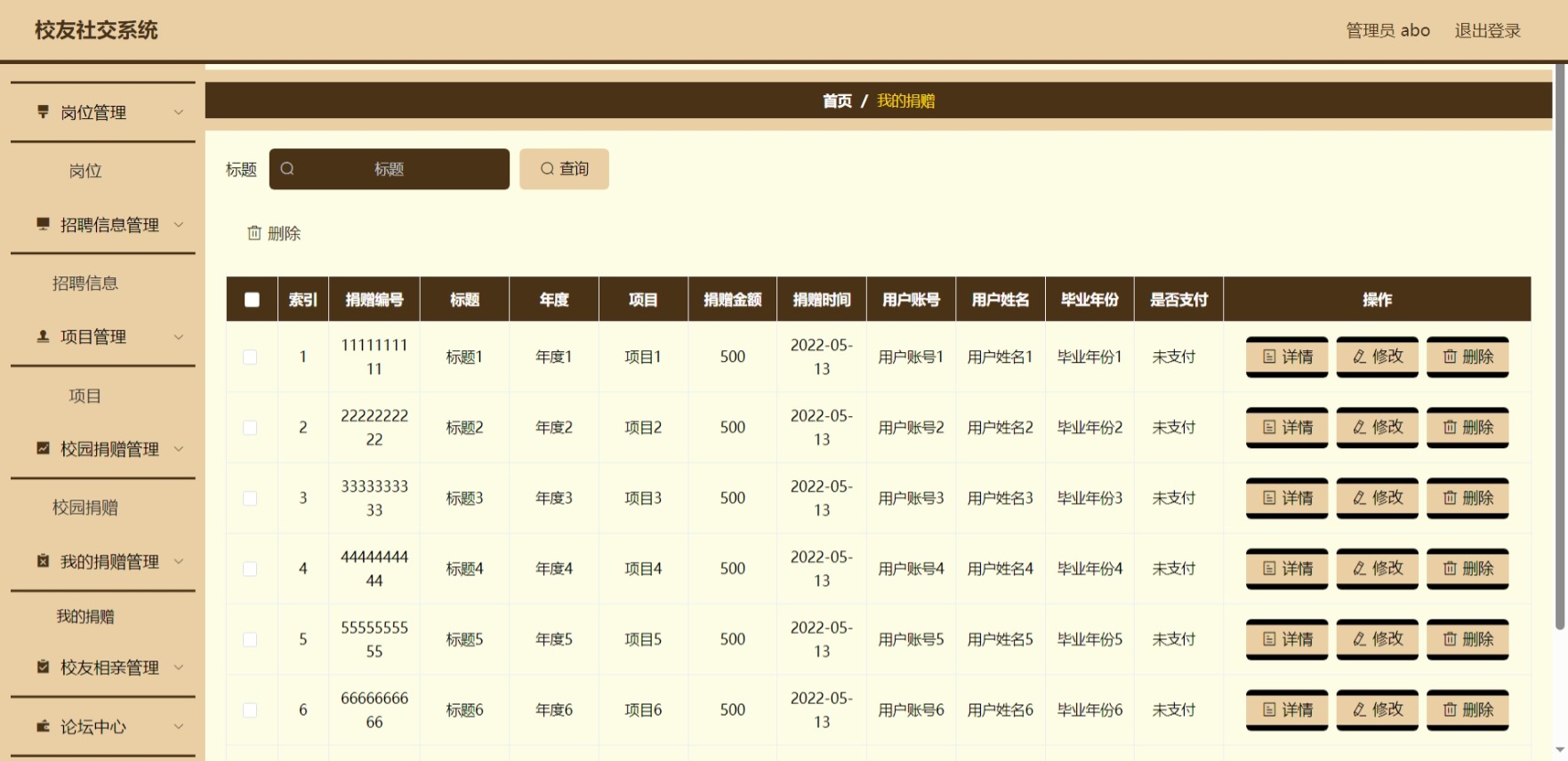Toggle the 校园捐赠管理 chevron

coord(179,448)
